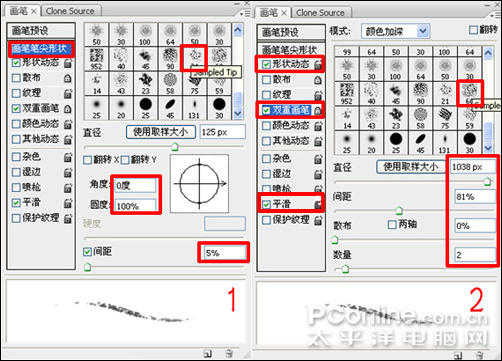Image resolution: width=502 pixels, height=361 pixels.
Task: Select the 画笔 tab in left panel
Action: [x=23, y=11]
